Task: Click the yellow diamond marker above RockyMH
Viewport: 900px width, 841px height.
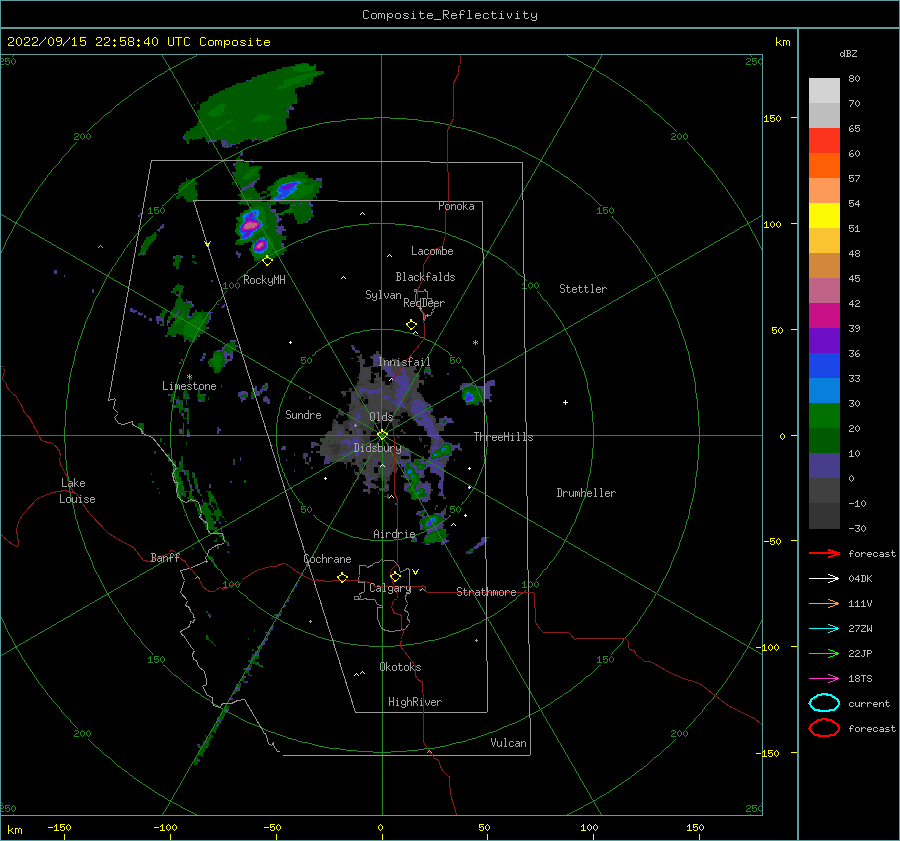Action: coord(267,261)
